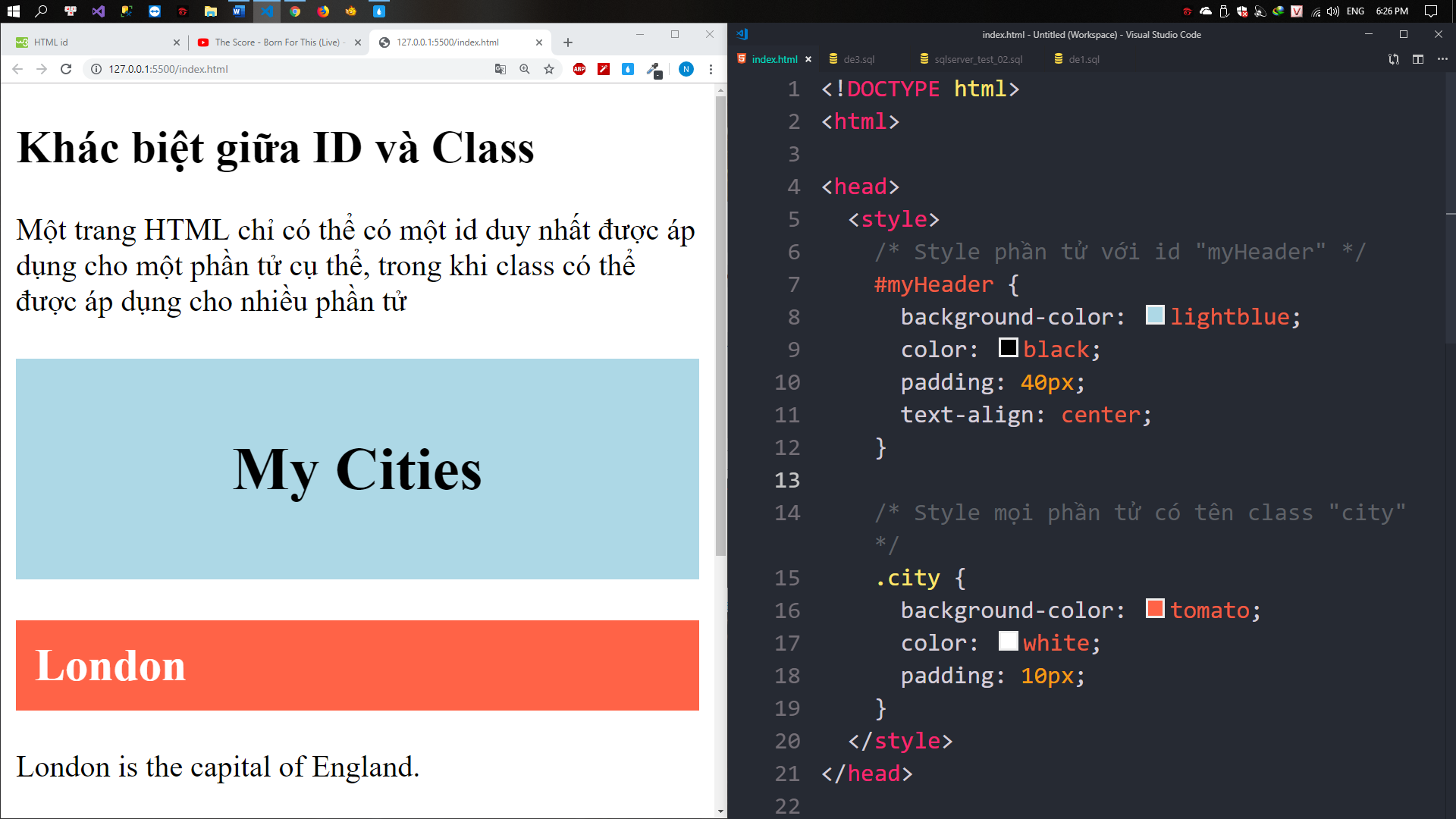Open VS Code editor more actions menu
Image resolution: width=1456 pixels, height=819 pixels.
click(x=1442, y=59)
